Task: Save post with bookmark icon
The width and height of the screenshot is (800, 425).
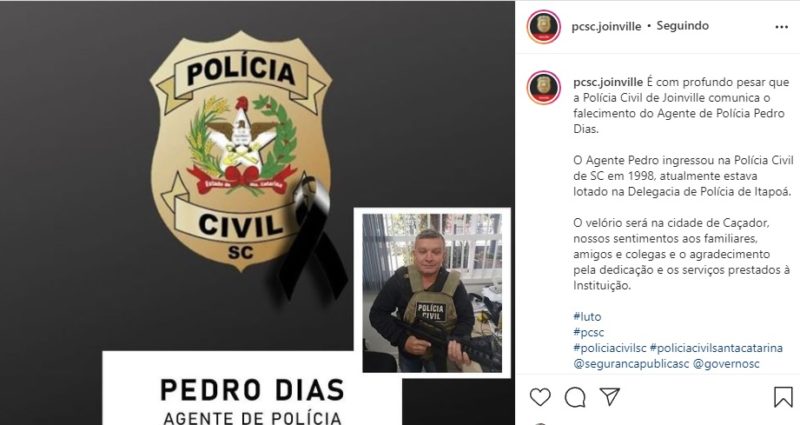Action: coord(783,396)
